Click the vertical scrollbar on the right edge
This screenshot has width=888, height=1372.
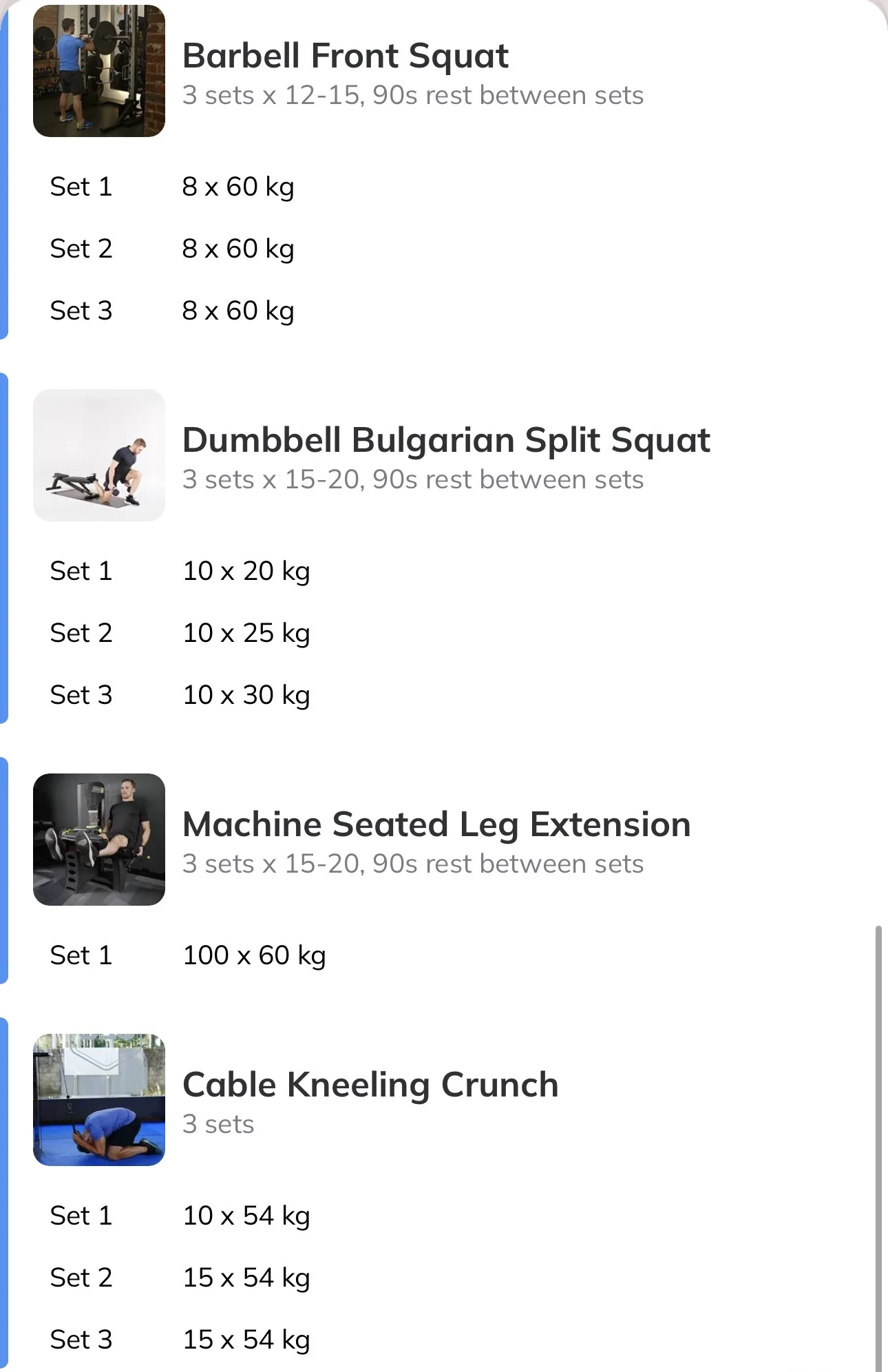878,1149
